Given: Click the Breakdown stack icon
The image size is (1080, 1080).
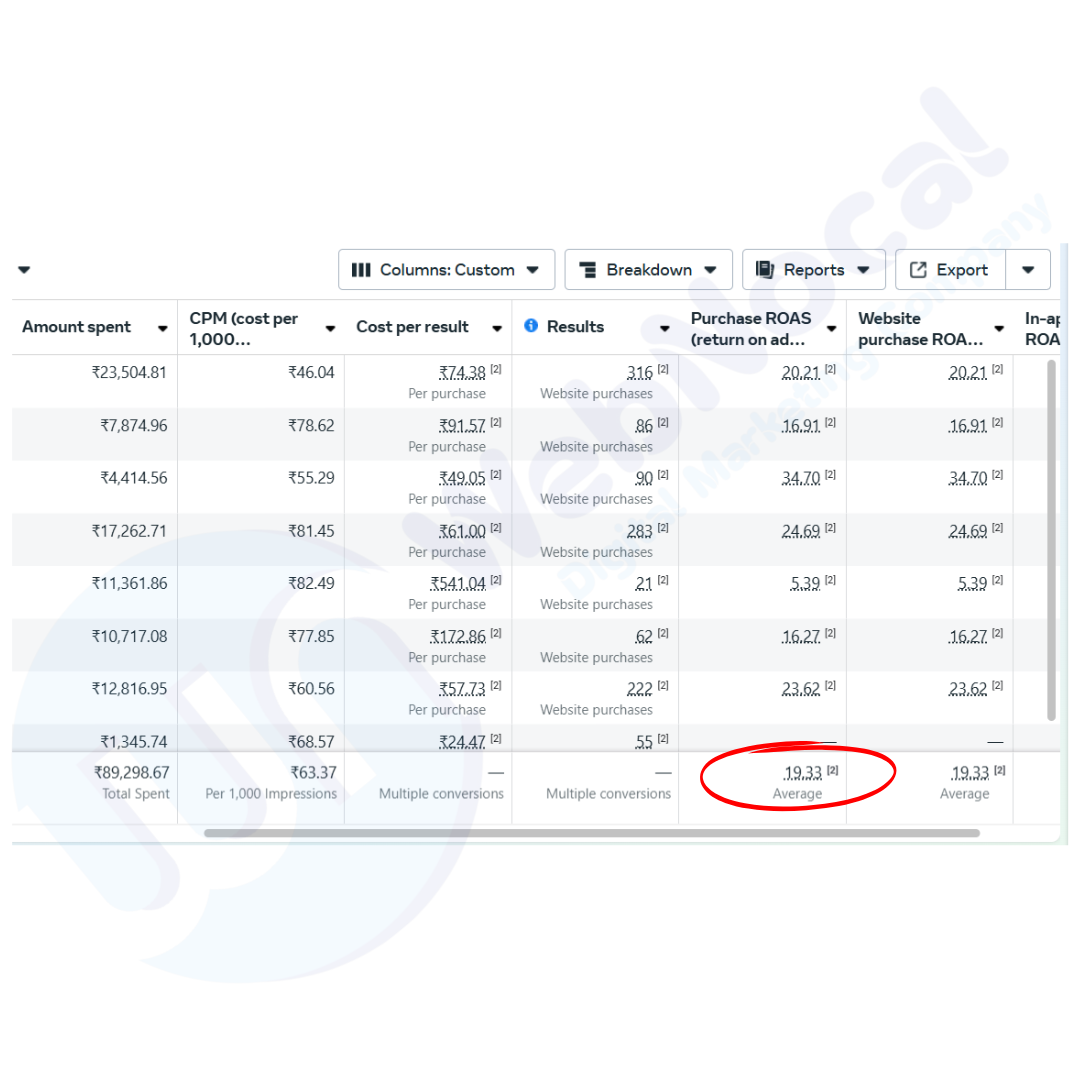Looking at the screenshot, I should [x=588, y=270].
